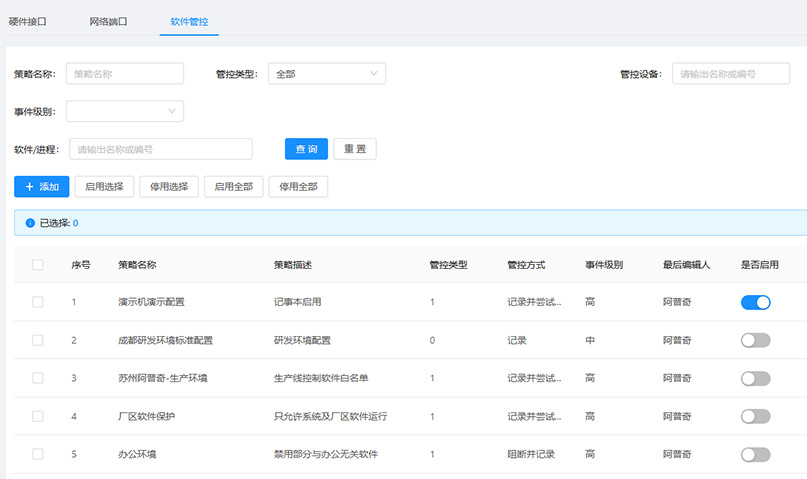Tick the checkbox for 厂区软件保护 row
Image resolution: width=807 pixels, height=479 pixels.
click(38, 416)
